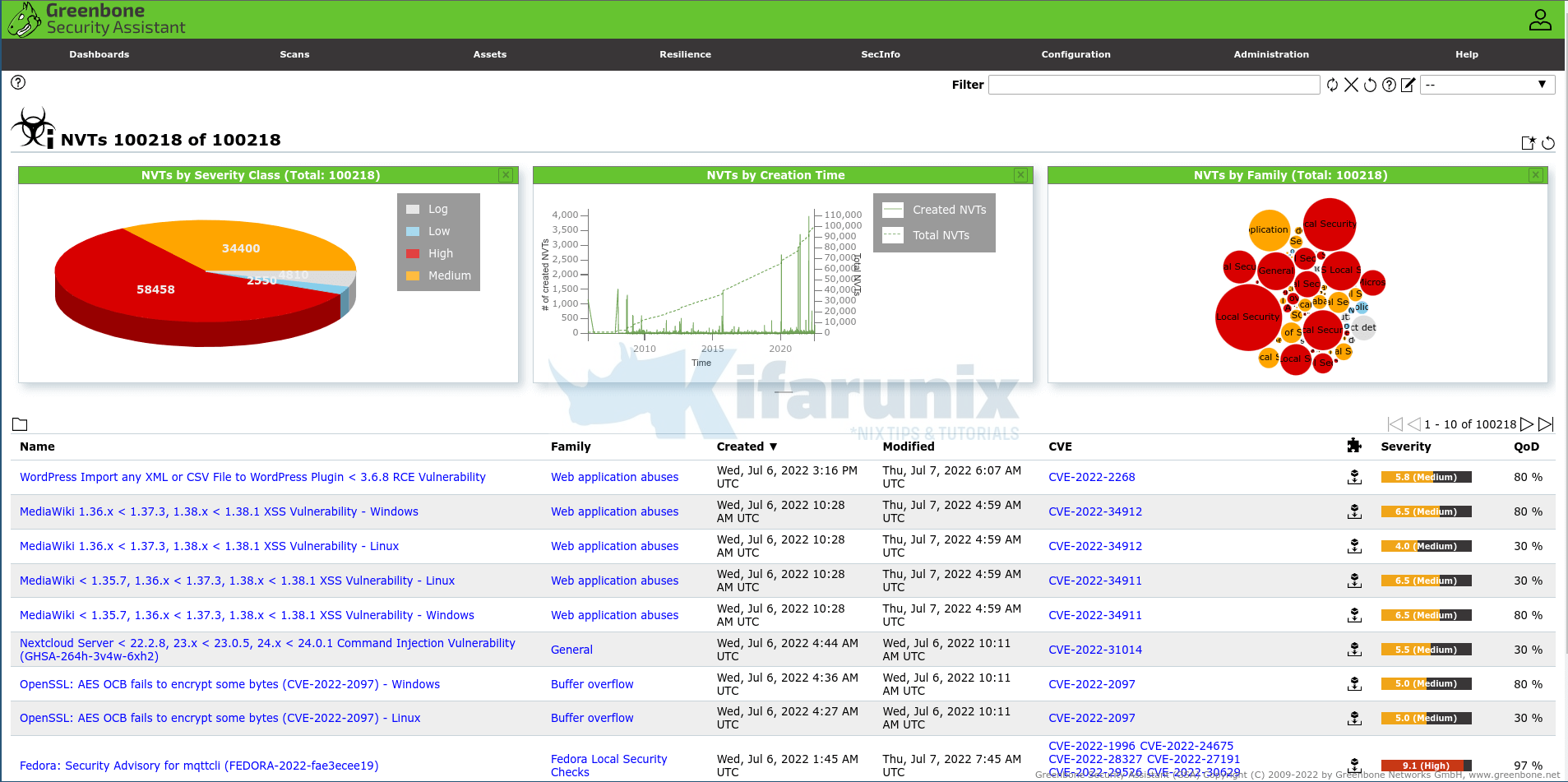Open the Resilience menu
Image resolution: width=1568 pixels, height=782 pixels.
tap(685, 54)
